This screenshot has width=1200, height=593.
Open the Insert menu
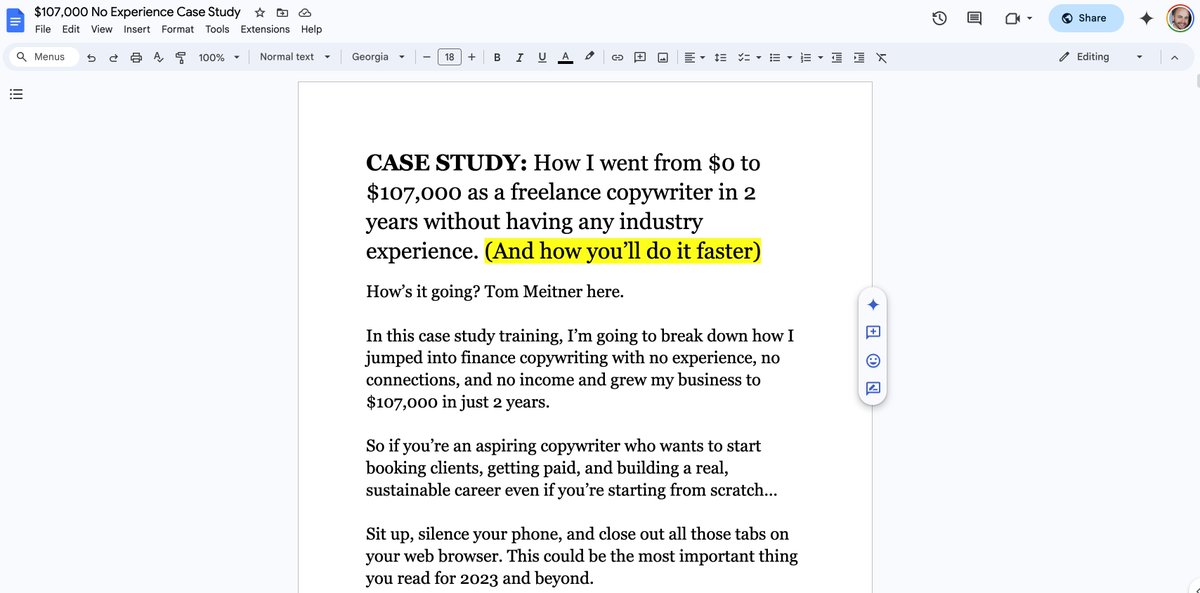[x=137, y=29]
